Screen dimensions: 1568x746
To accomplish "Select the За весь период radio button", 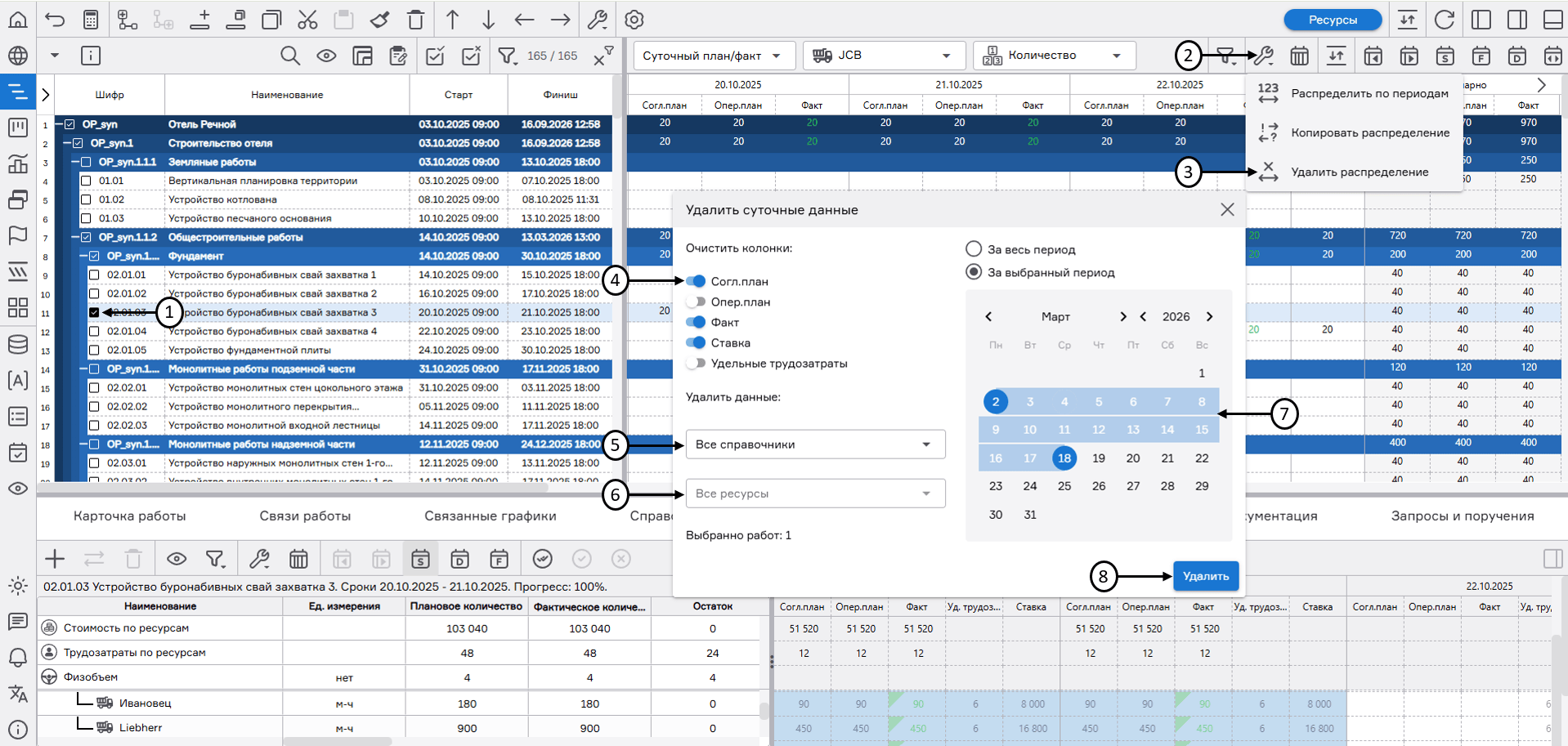I will pyautogui.click(x=974, y=249).
